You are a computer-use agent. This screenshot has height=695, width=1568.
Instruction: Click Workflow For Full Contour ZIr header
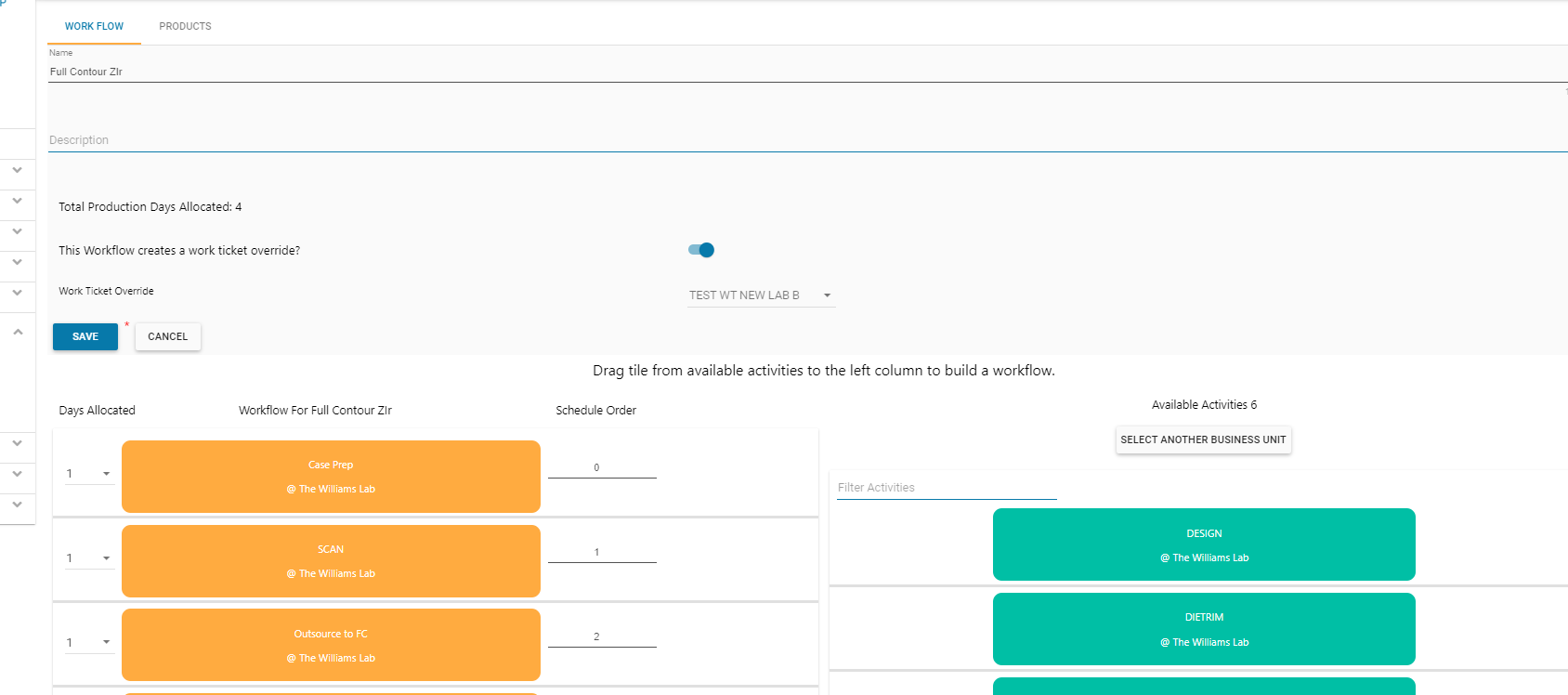tap(315, 411)
